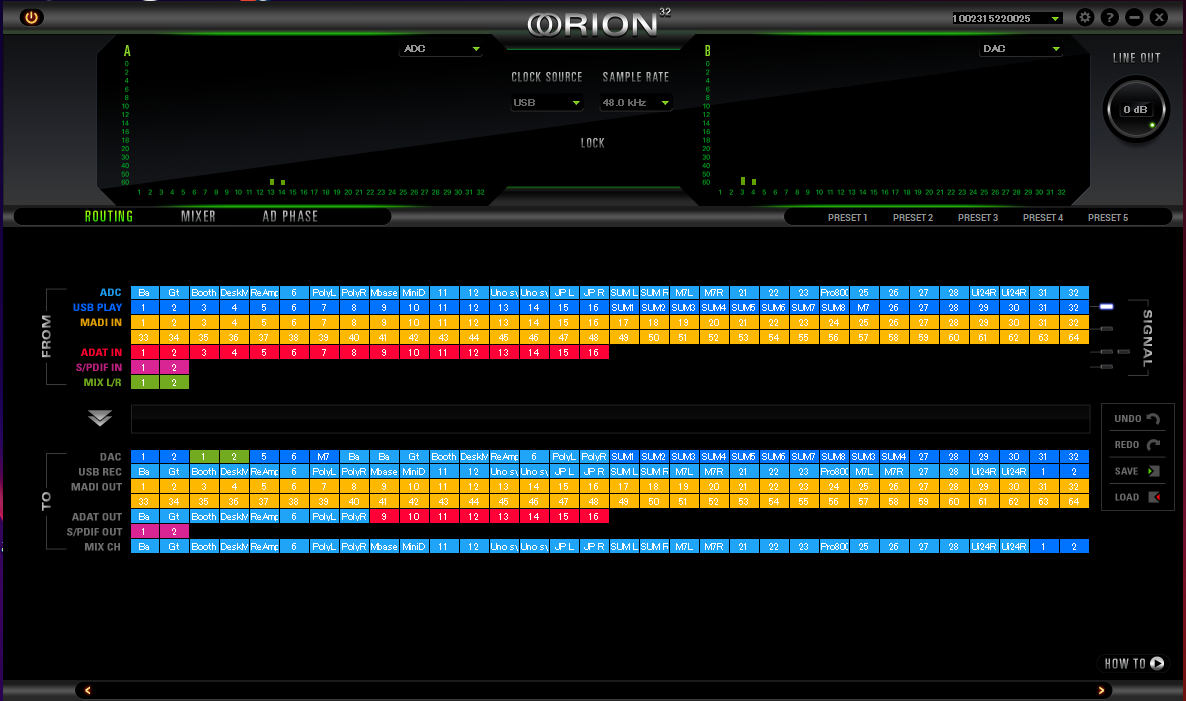The width and height of the screenshot is (1186, 701).
Task: Click the ADAT IN row label
Action: click(x=101, y=352)
